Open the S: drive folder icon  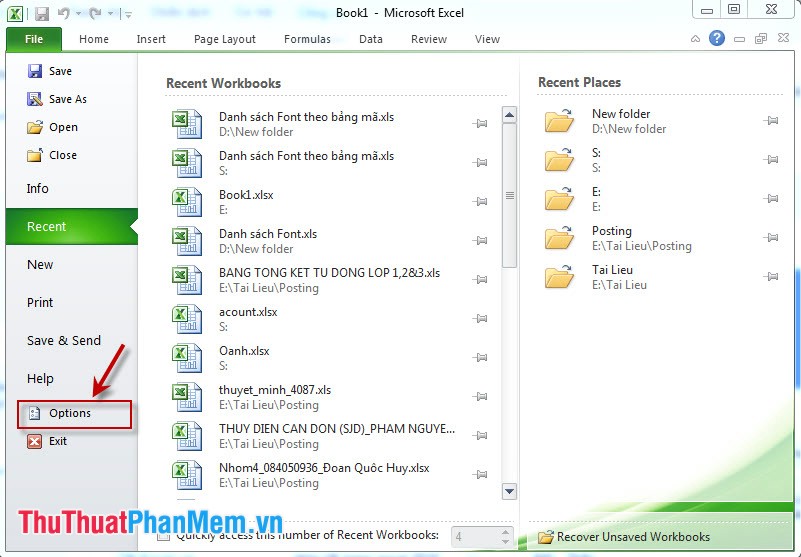[x=559, y=159]
